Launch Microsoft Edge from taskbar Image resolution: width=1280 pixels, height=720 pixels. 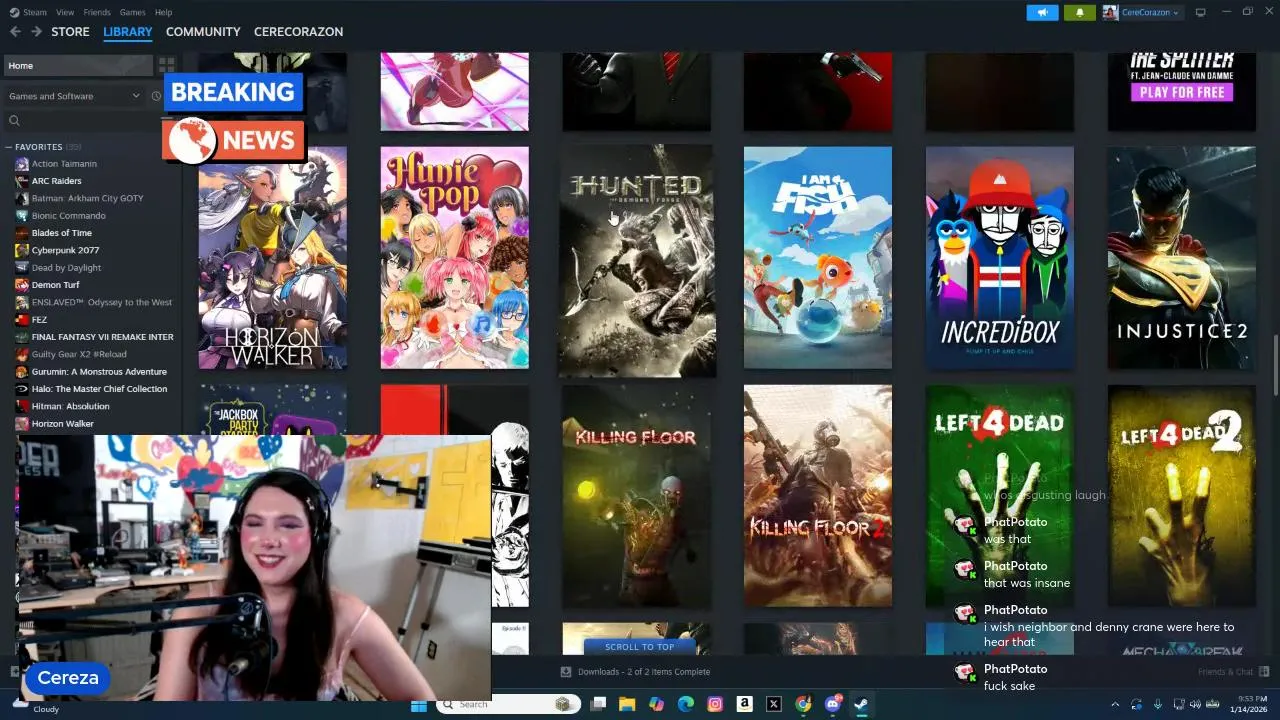[x=686, y=704]
